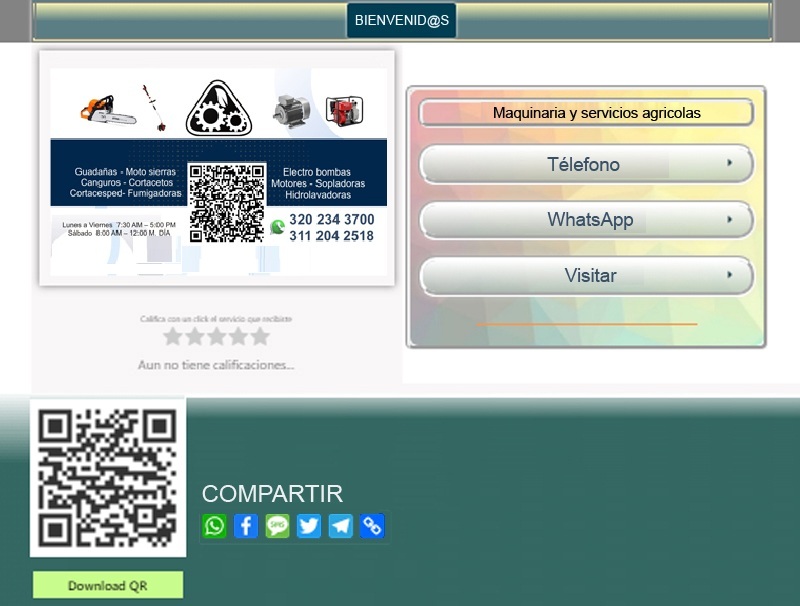Share via the Telegram icon
The image size is (800, 606).
point(341,526)
